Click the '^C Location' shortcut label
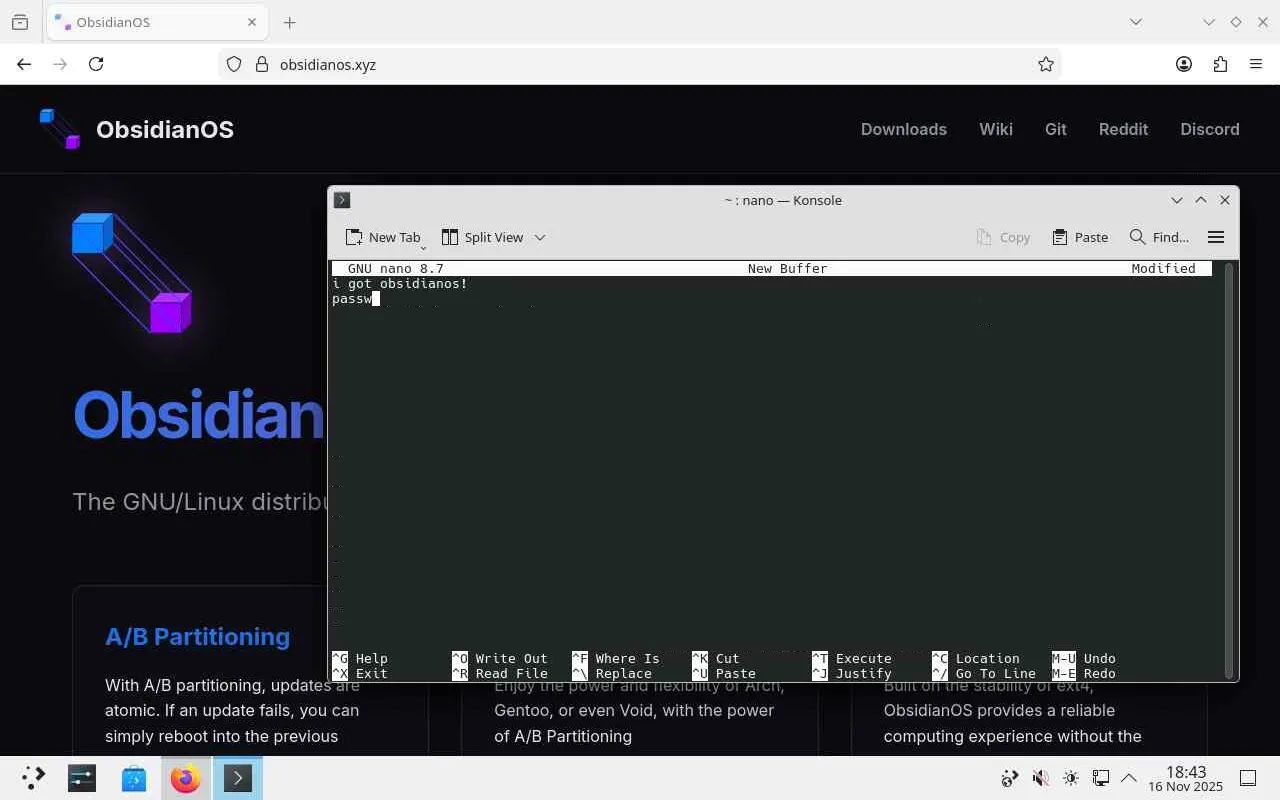This screenshot has height=800, width=1280. click(x=976, y=659)
